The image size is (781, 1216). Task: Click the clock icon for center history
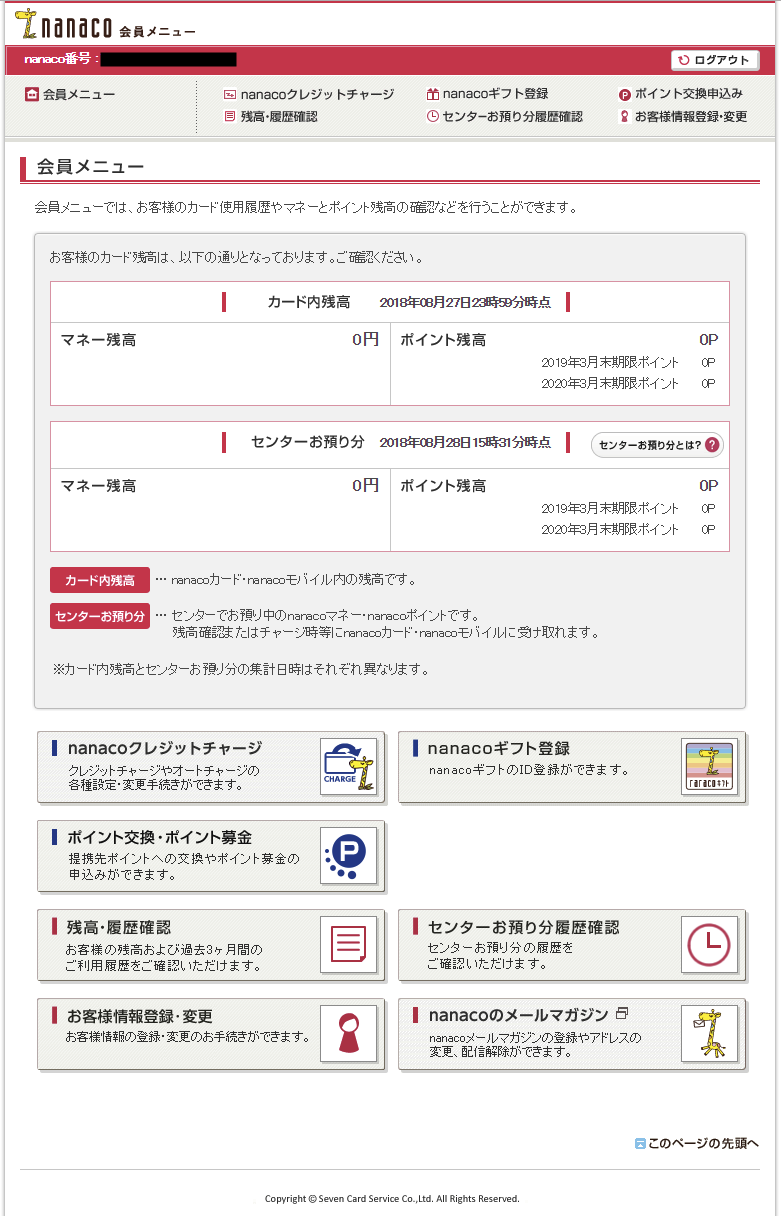pos(709,945)
